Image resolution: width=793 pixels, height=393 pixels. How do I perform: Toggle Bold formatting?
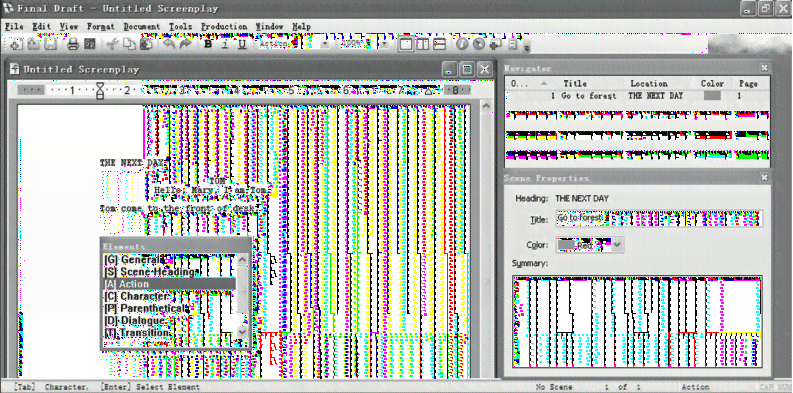click(208, 45)
